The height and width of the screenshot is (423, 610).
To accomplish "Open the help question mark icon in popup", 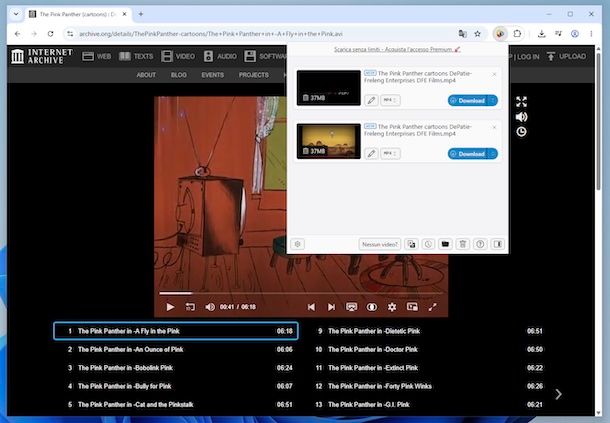I will coord(480,244).
